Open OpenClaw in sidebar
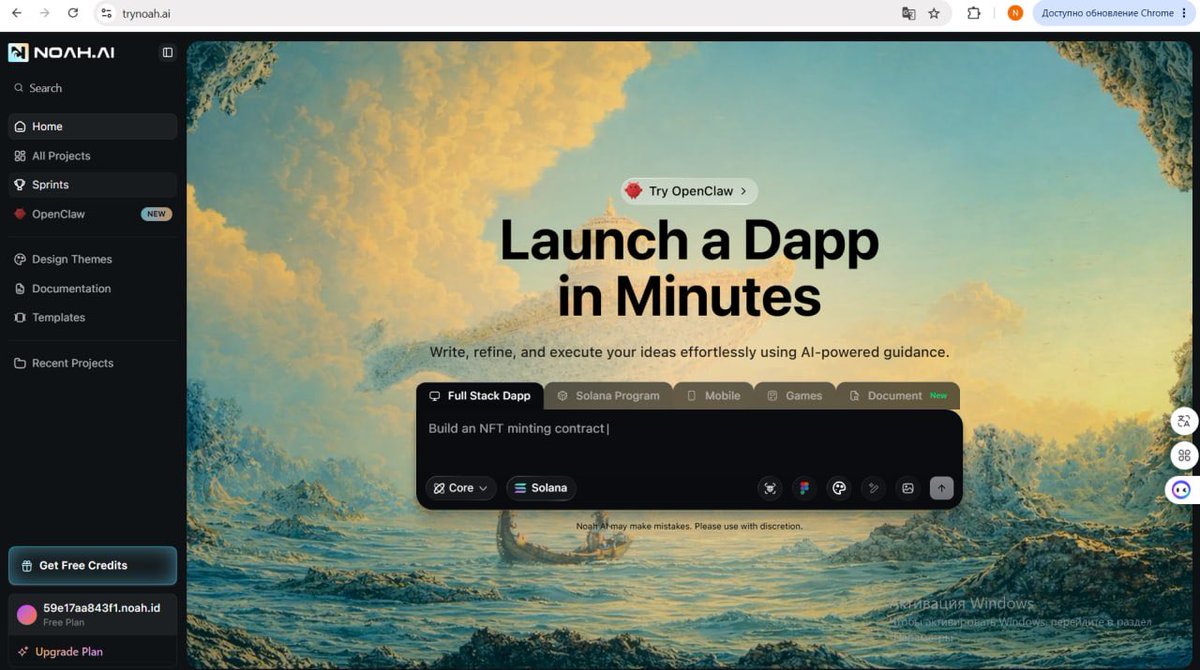Viewport: 1200px width, 670px height. pyautogui.click(x=92, y=214)
